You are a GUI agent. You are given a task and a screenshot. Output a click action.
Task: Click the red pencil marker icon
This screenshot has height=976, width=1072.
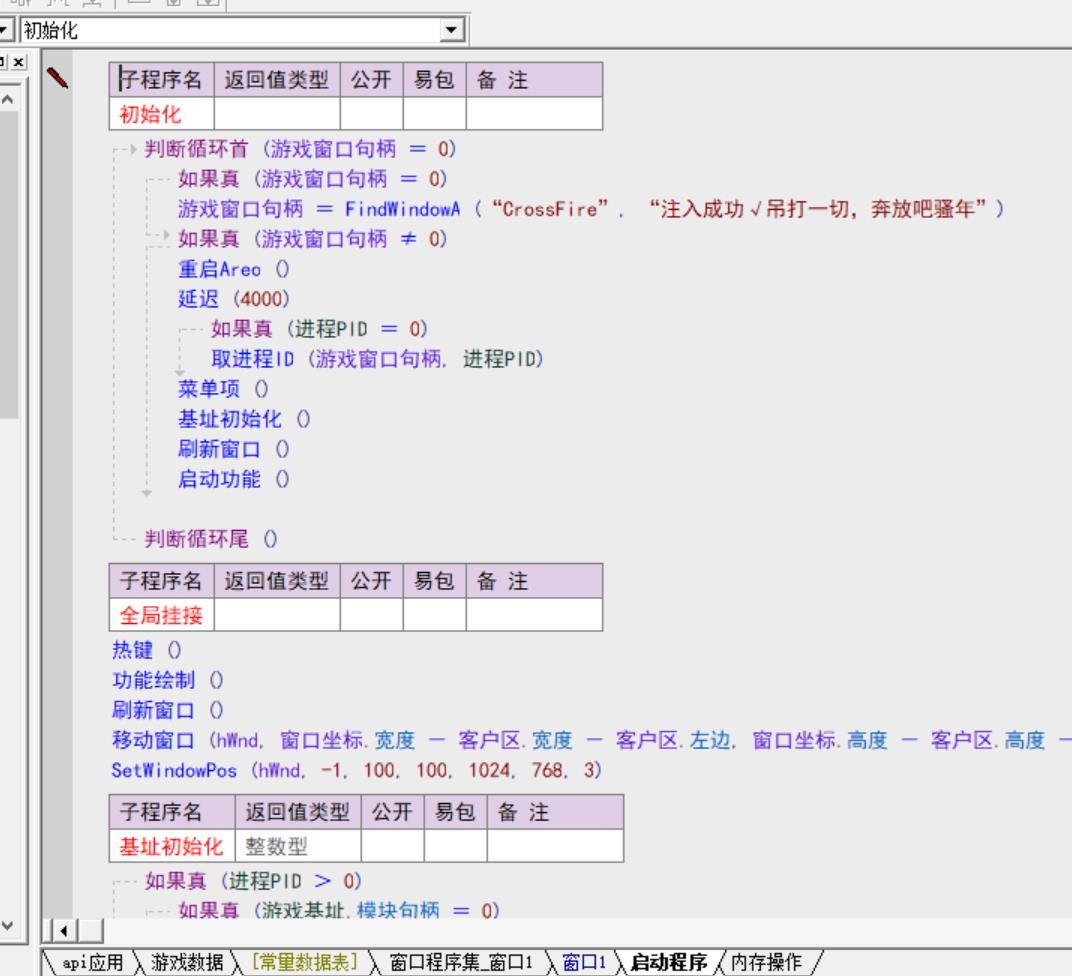point(57,77)
